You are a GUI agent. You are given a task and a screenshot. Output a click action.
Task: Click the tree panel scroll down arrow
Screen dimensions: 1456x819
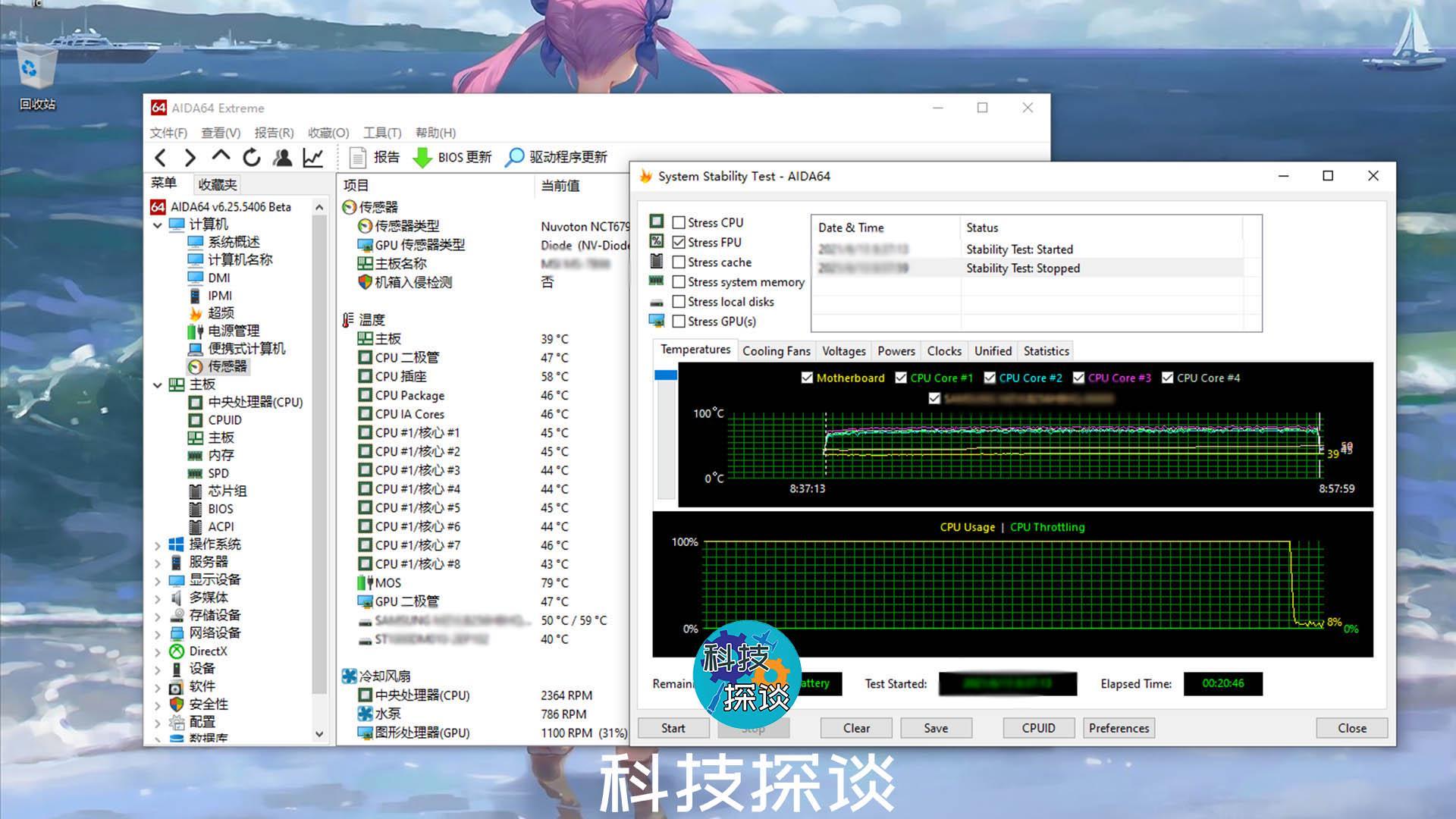[x=319, y=734]
